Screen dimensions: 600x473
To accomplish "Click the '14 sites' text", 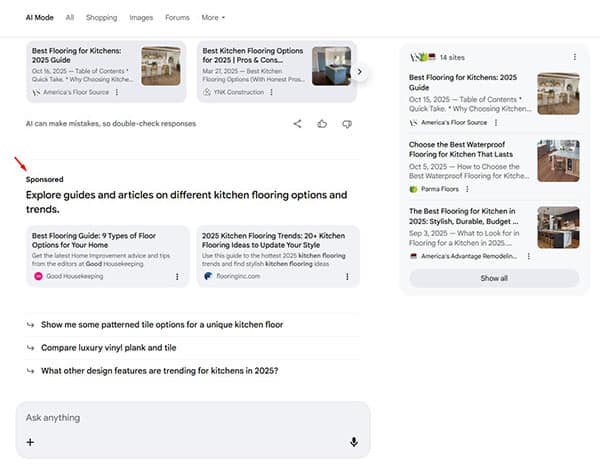I will point(452,57).
